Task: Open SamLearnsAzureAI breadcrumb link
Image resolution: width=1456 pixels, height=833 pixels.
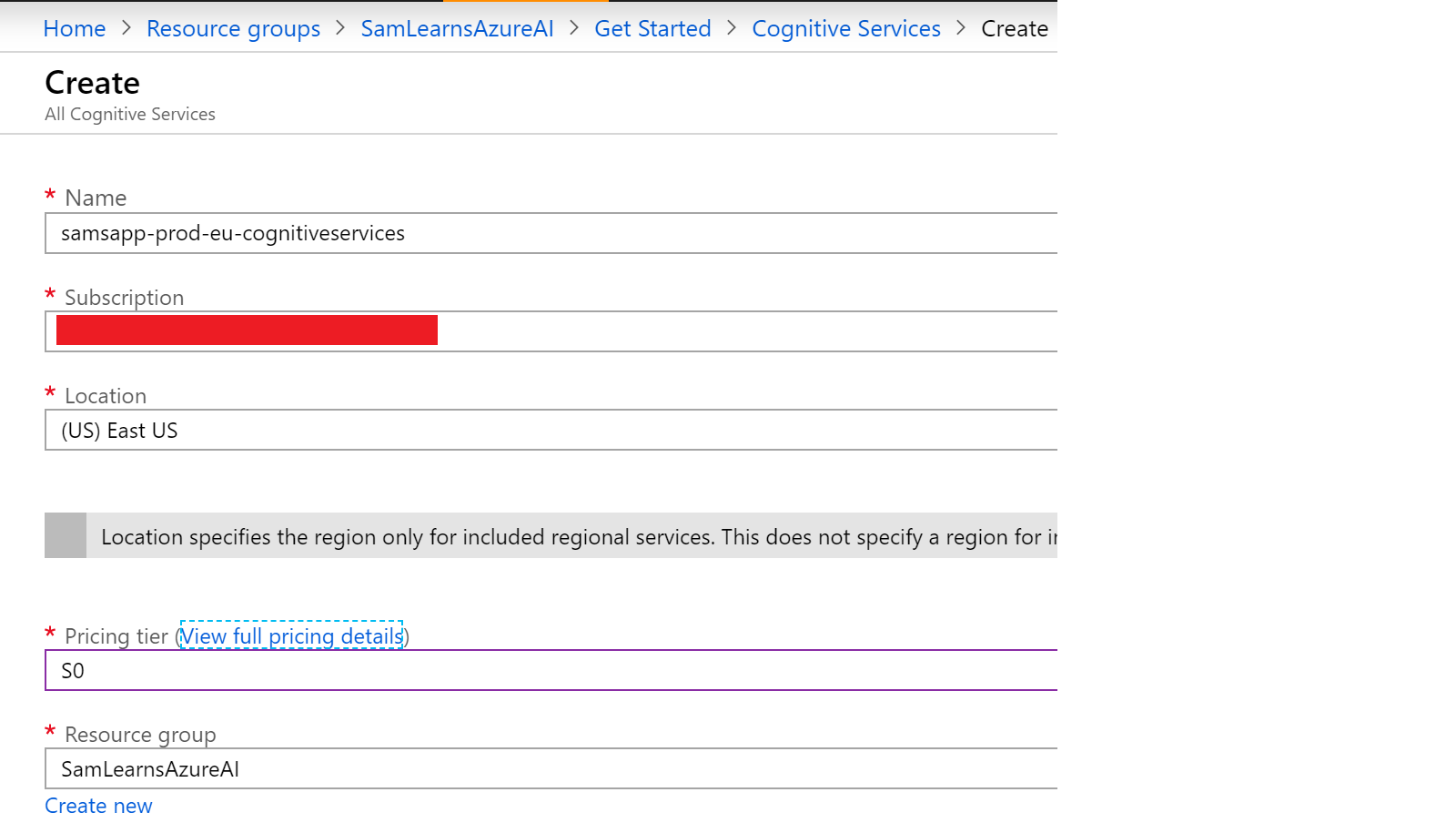Action: click(457, 29)
